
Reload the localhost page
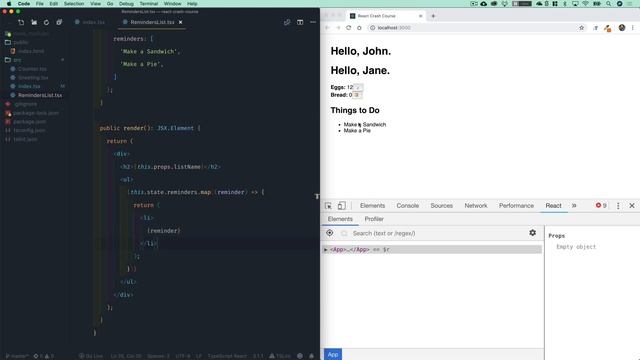pyautogui.click(x=349, y=28)
